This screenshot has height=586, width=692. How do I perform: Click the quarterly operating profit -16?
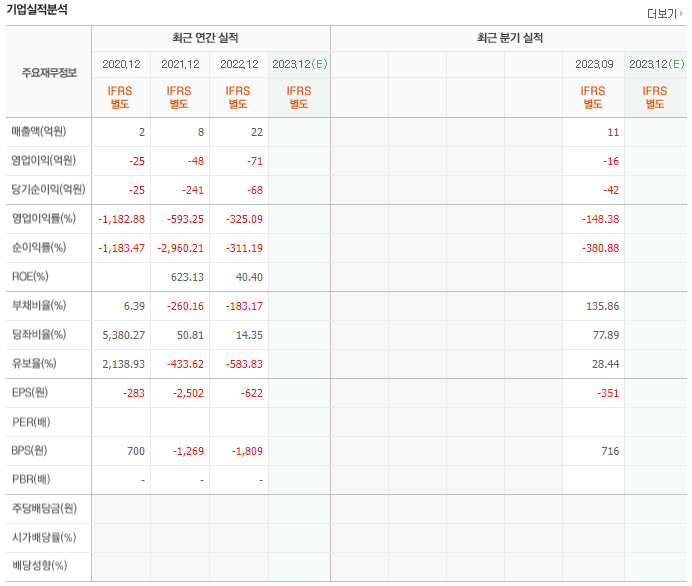click(x=611, y=162)
